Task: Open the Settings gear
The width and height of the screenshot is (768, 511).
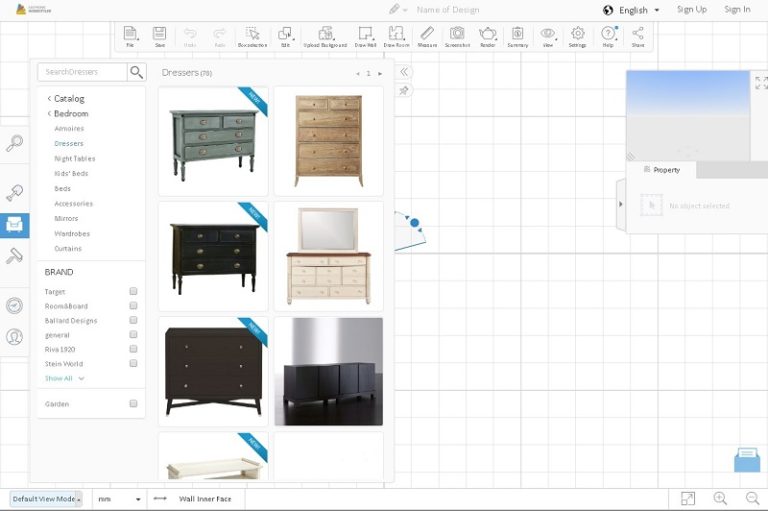Action: (577, 37)
